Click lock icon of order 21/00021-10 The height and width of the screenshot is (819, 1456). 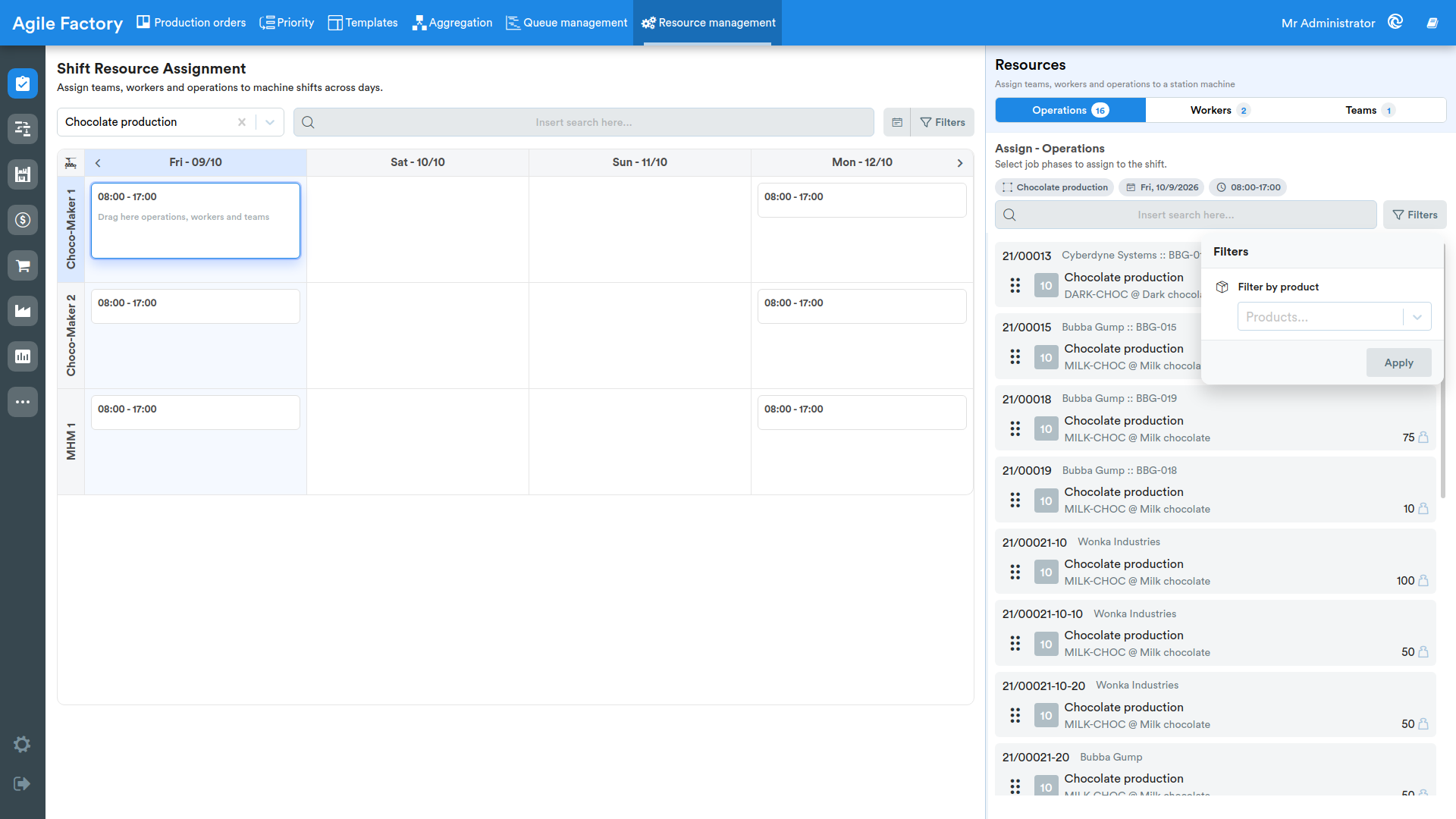click(x=1423, y=581)
